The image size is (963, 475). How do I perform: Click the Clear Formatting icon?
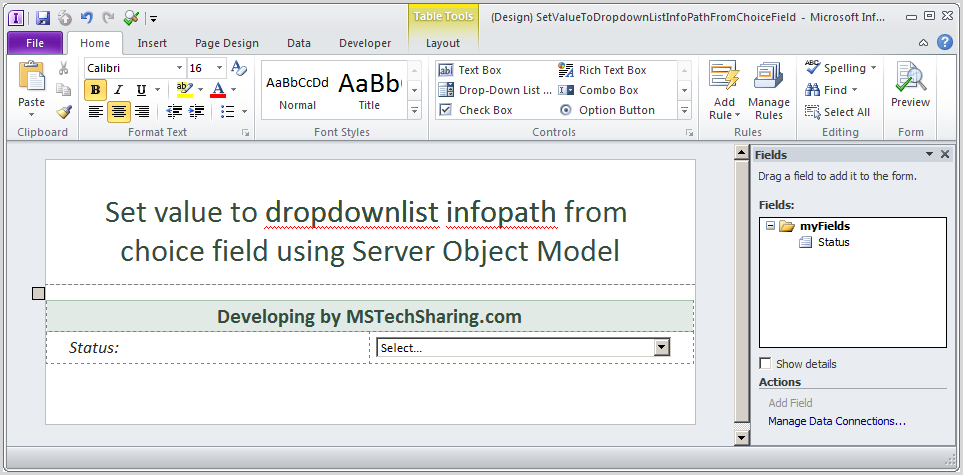click(x=239, y=68)
